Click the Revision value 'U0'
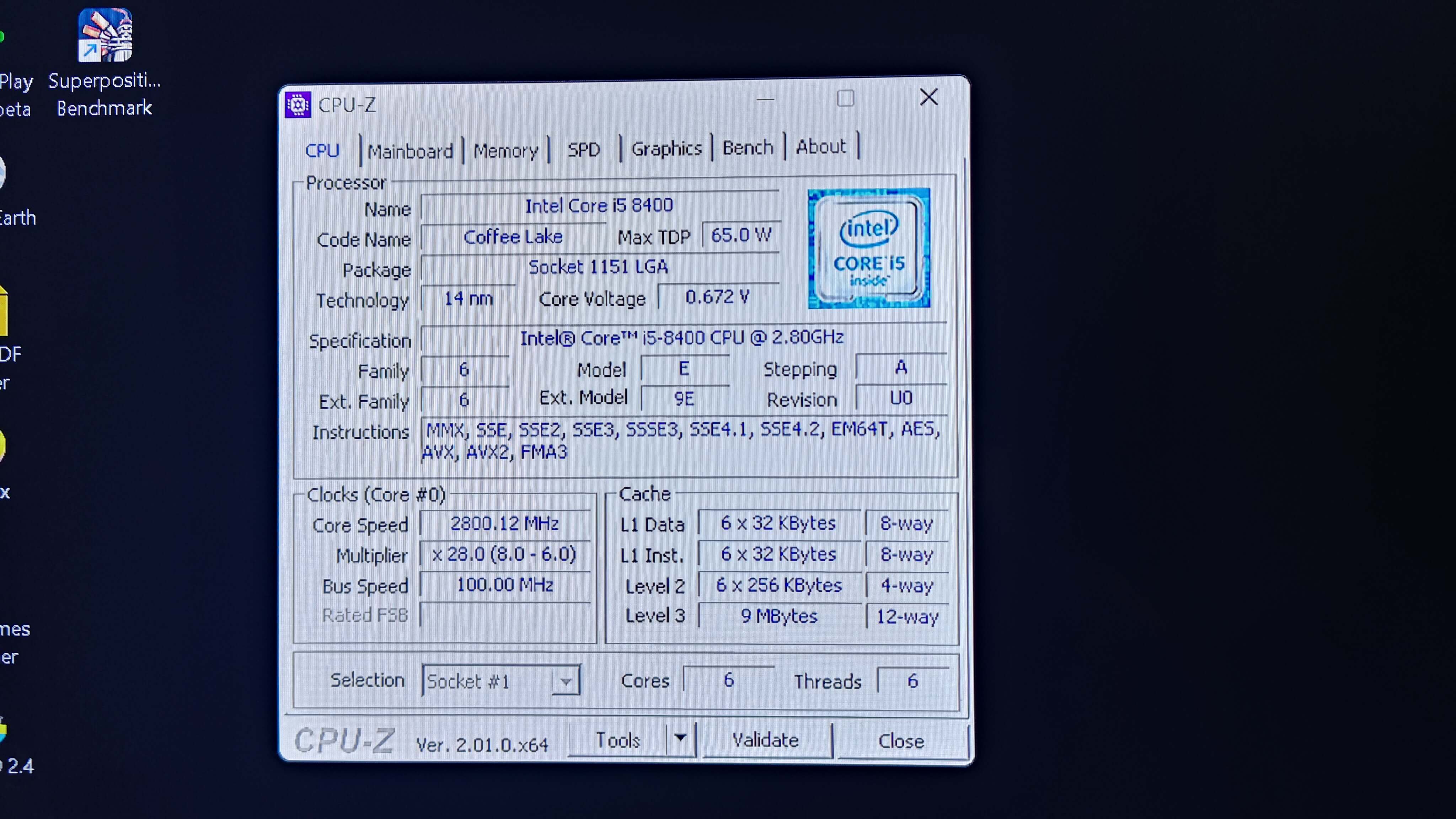This screenshot has height=819, width=1456. (901, 398)
